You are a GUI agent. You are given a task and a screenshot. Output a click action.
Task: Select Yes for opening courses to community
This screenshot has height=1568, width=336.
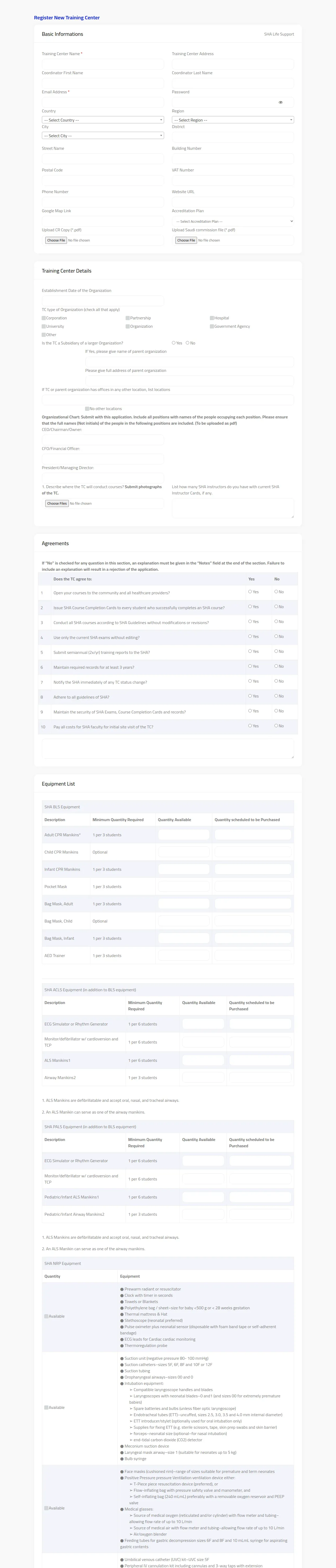point(250,592)
